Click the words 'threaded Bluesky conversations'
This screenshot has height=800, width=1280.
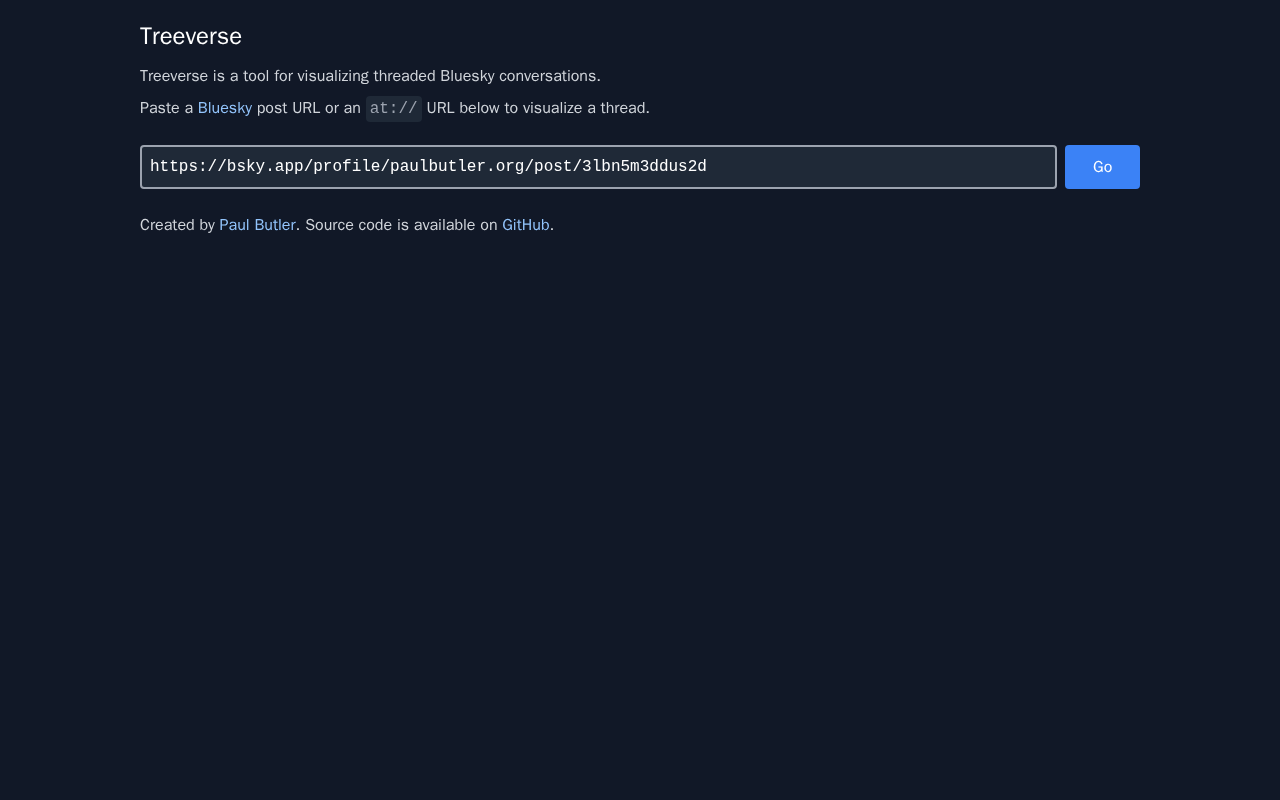486,76
